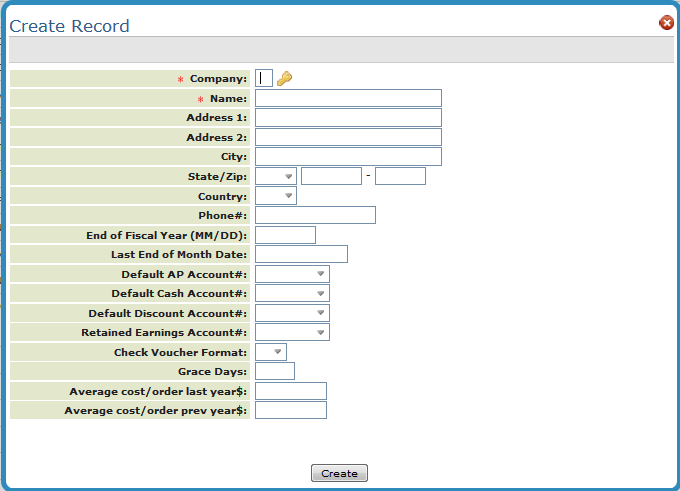The height and width of the screenshot is (491, 680).
Task: Expand Check Voucher Format dropdown
Action: pos(271,352)
